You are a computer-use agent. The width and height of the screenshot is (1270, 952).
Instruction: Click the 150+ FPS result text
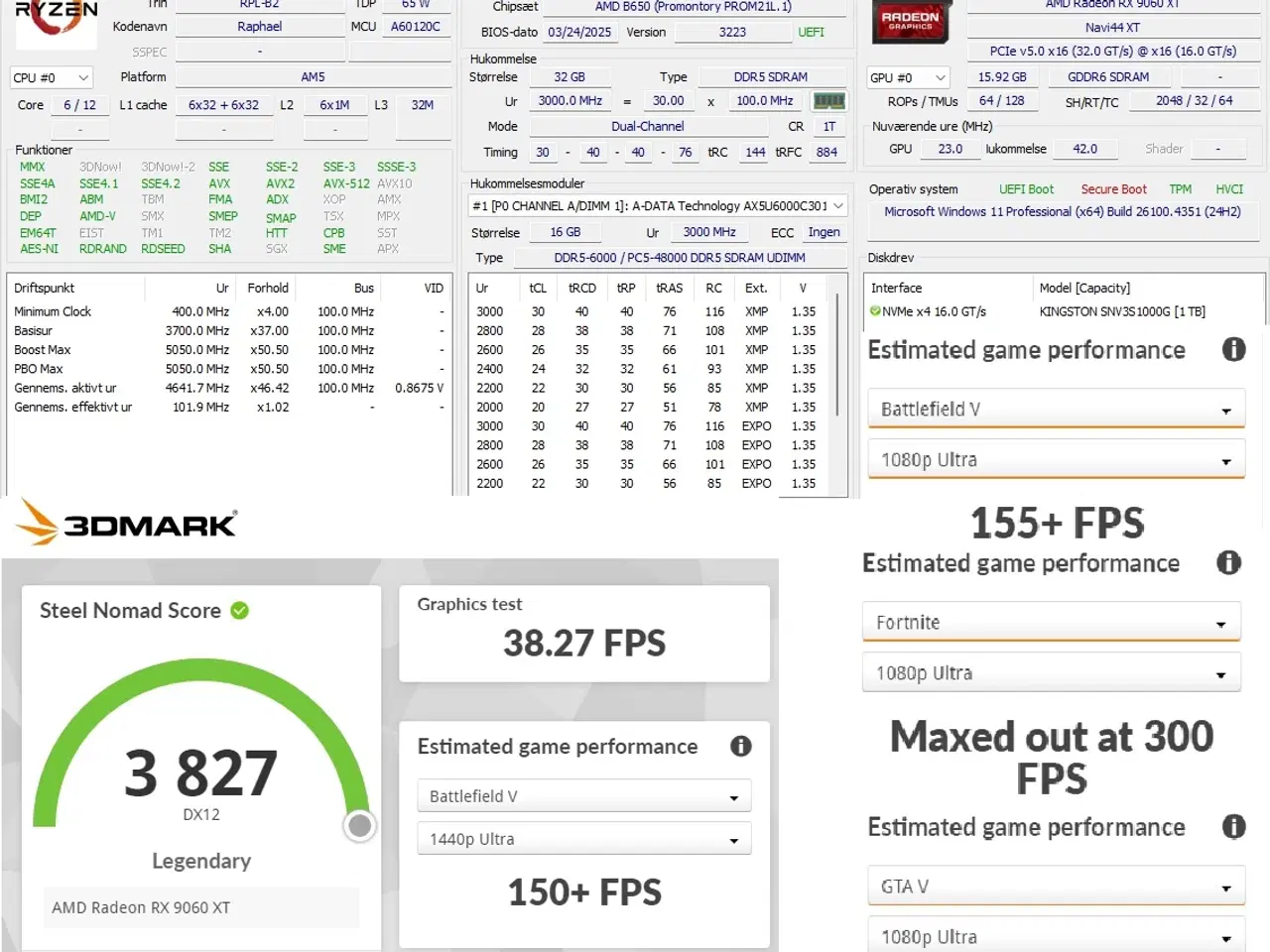coord(584,892)
